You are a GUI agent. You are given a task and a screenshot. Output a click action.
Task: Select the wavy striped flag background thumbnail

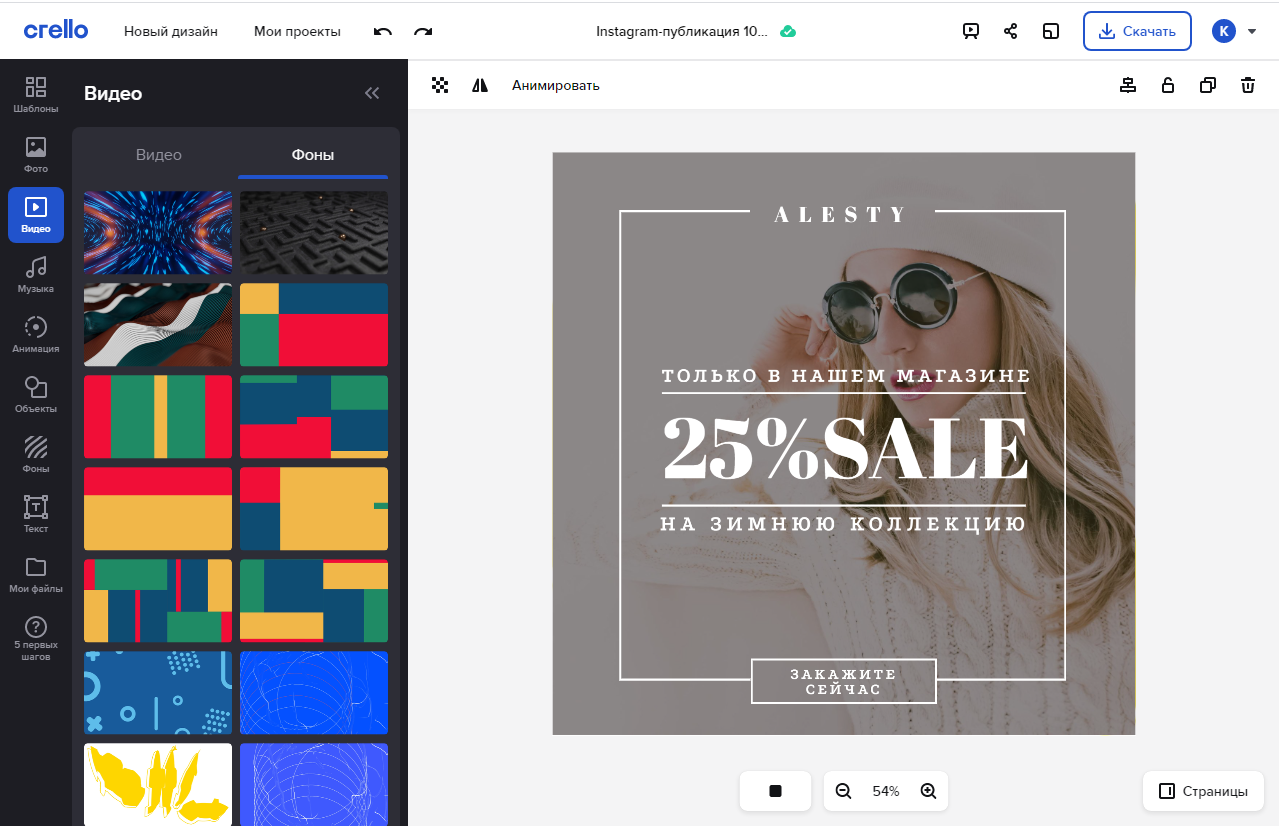pos(158,324)
